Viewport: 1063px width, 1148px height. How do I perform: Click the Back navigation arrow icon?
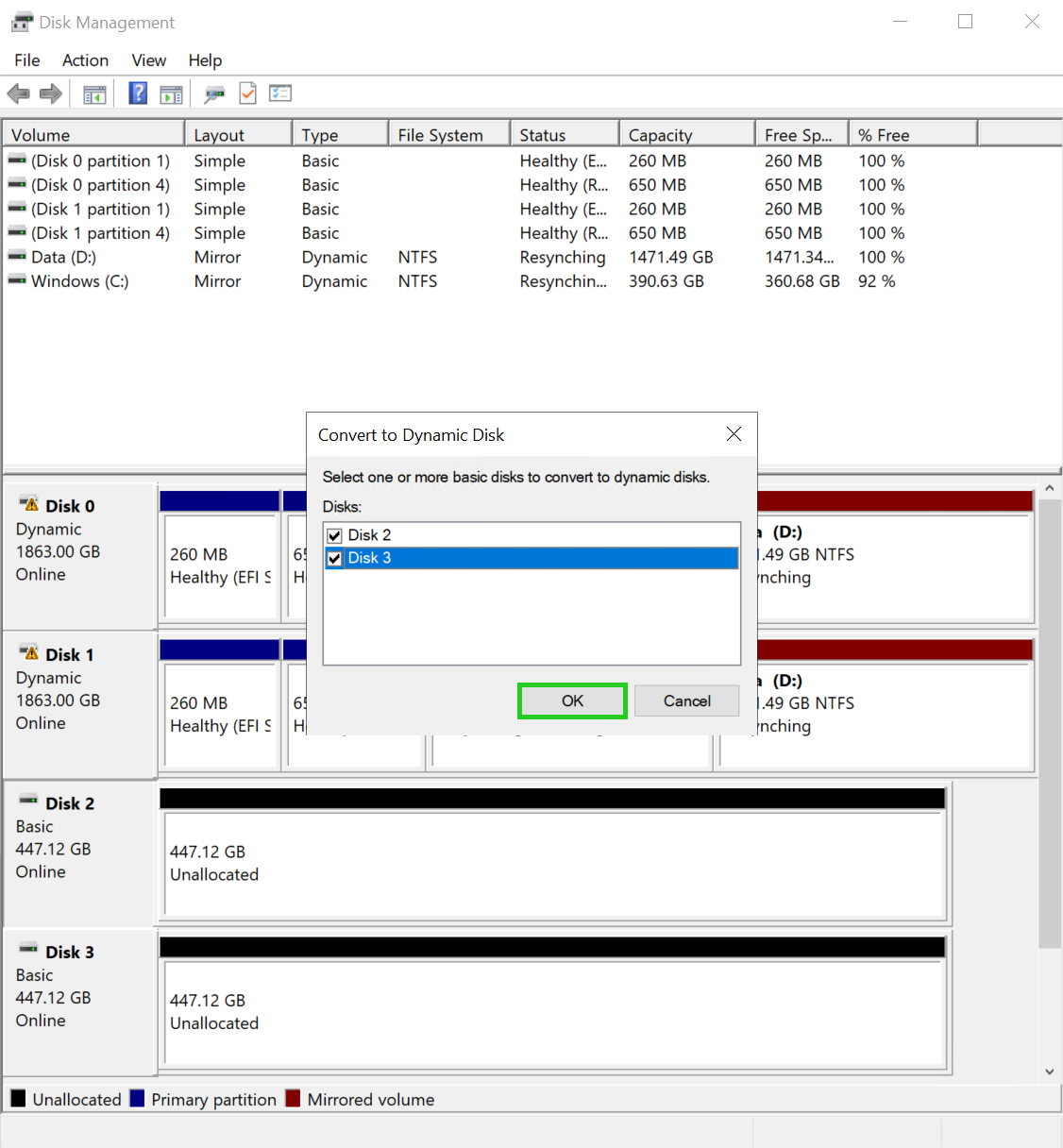point(18,93)
